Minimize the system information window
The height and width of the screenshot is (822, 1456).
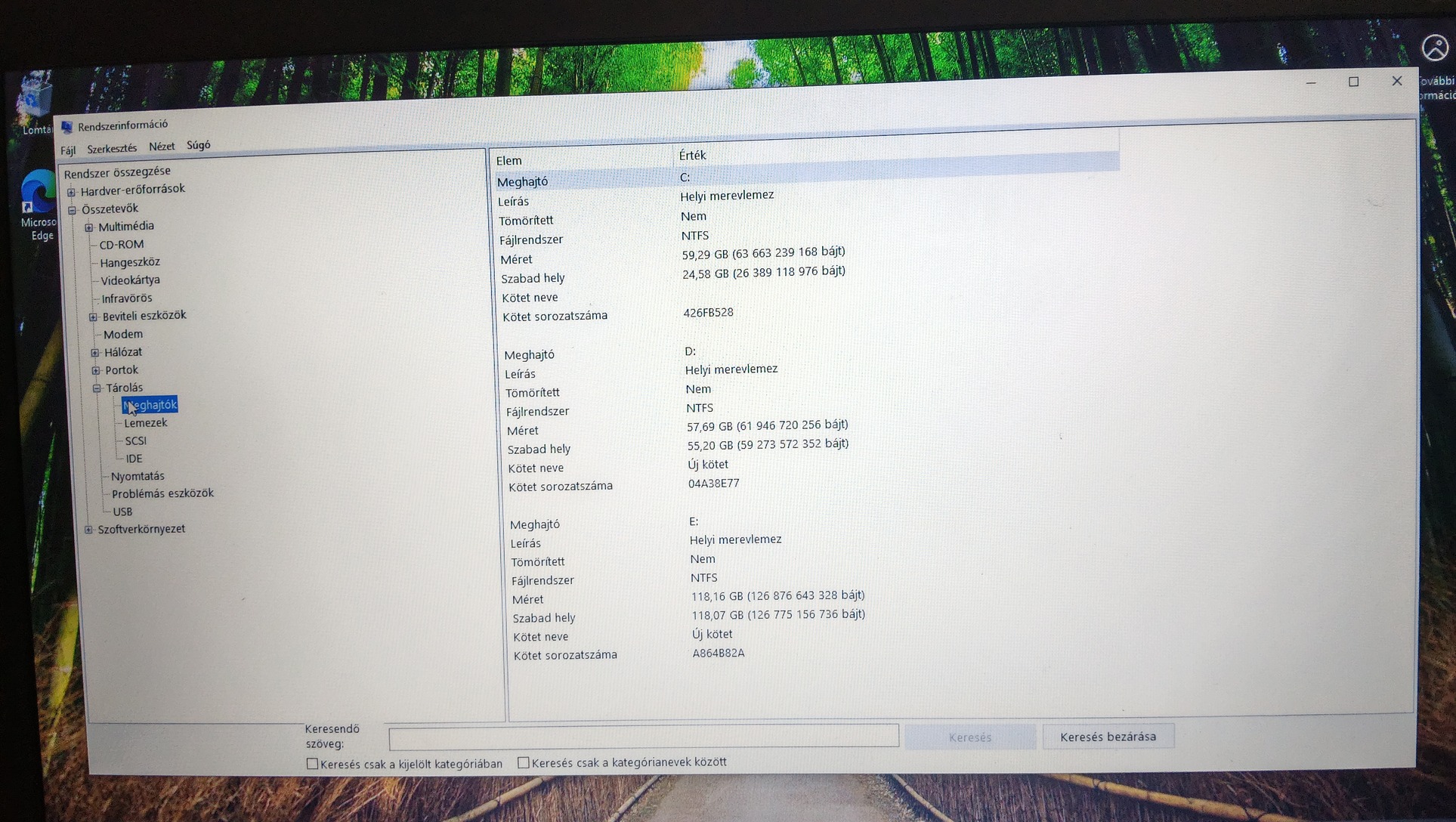tap(1311, 82)
